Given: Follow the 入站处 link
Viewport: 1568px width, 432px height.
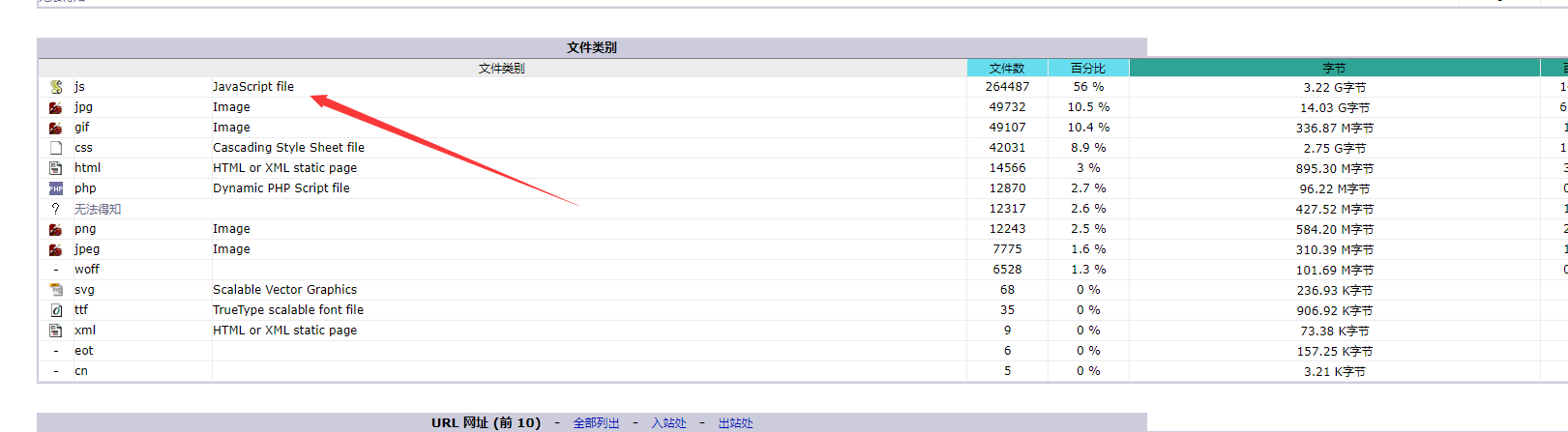Looking at the screenshot, I should [668, 423].
